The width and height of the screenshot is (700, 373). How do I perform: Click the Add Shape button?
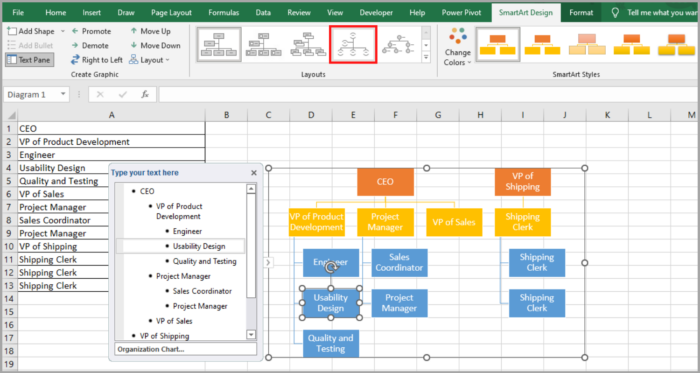31,31
